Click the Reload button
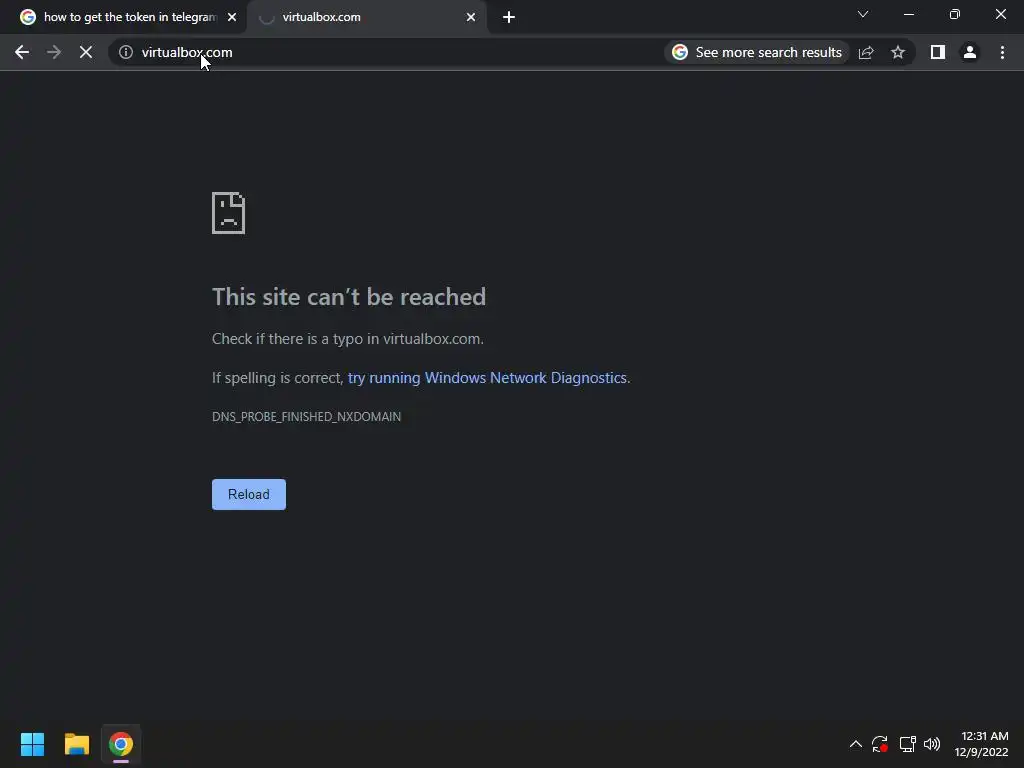Image resolution: width=1024 pixels, height=768 pixels. tap(249, 494)
